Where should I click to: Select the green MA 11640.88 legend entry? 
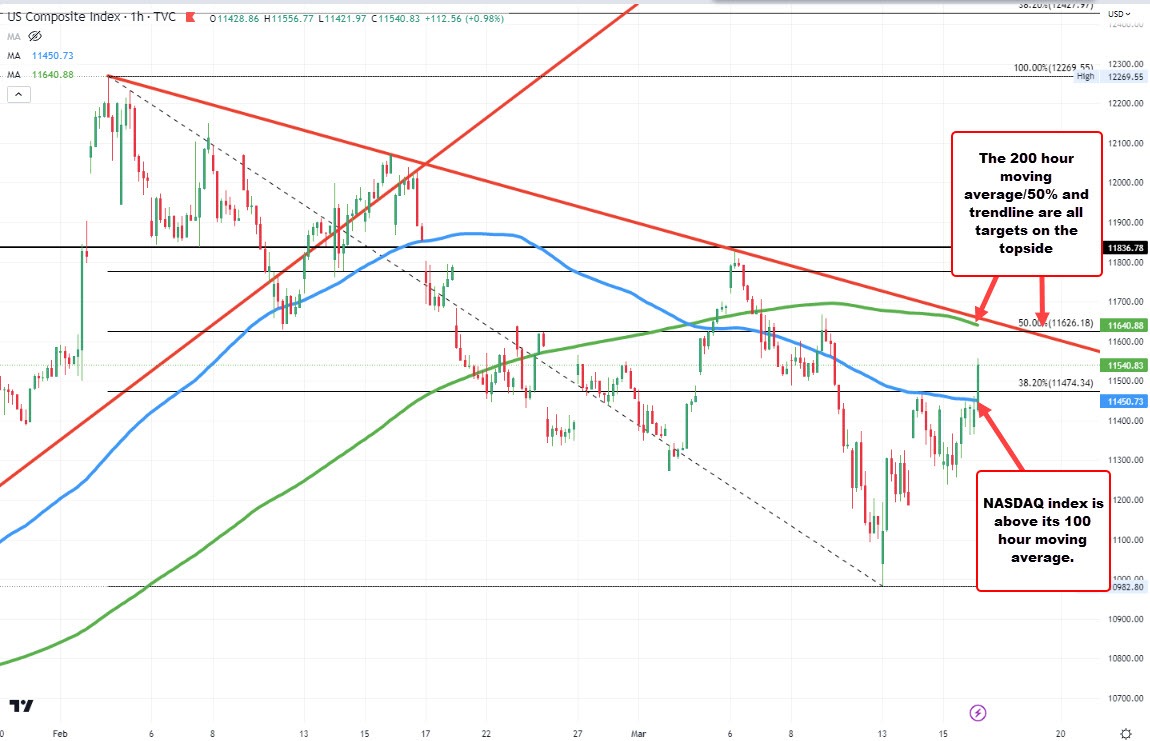coord(41,75)
